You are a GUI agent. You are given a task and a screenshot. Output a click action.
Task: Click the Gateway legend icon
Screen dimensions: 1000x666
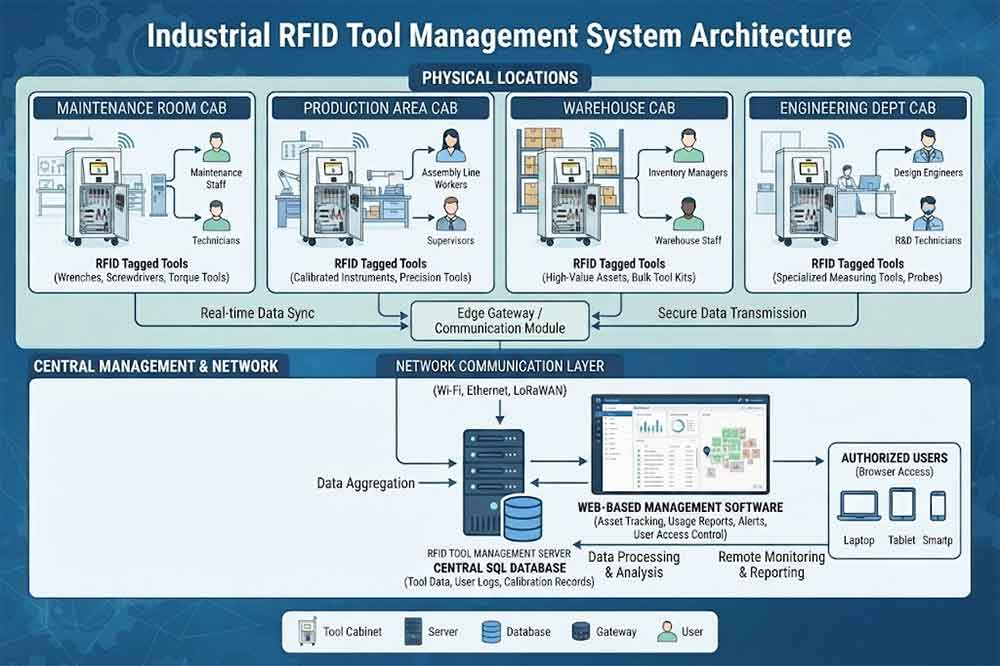pyautogui.click(x=581, y=632)
